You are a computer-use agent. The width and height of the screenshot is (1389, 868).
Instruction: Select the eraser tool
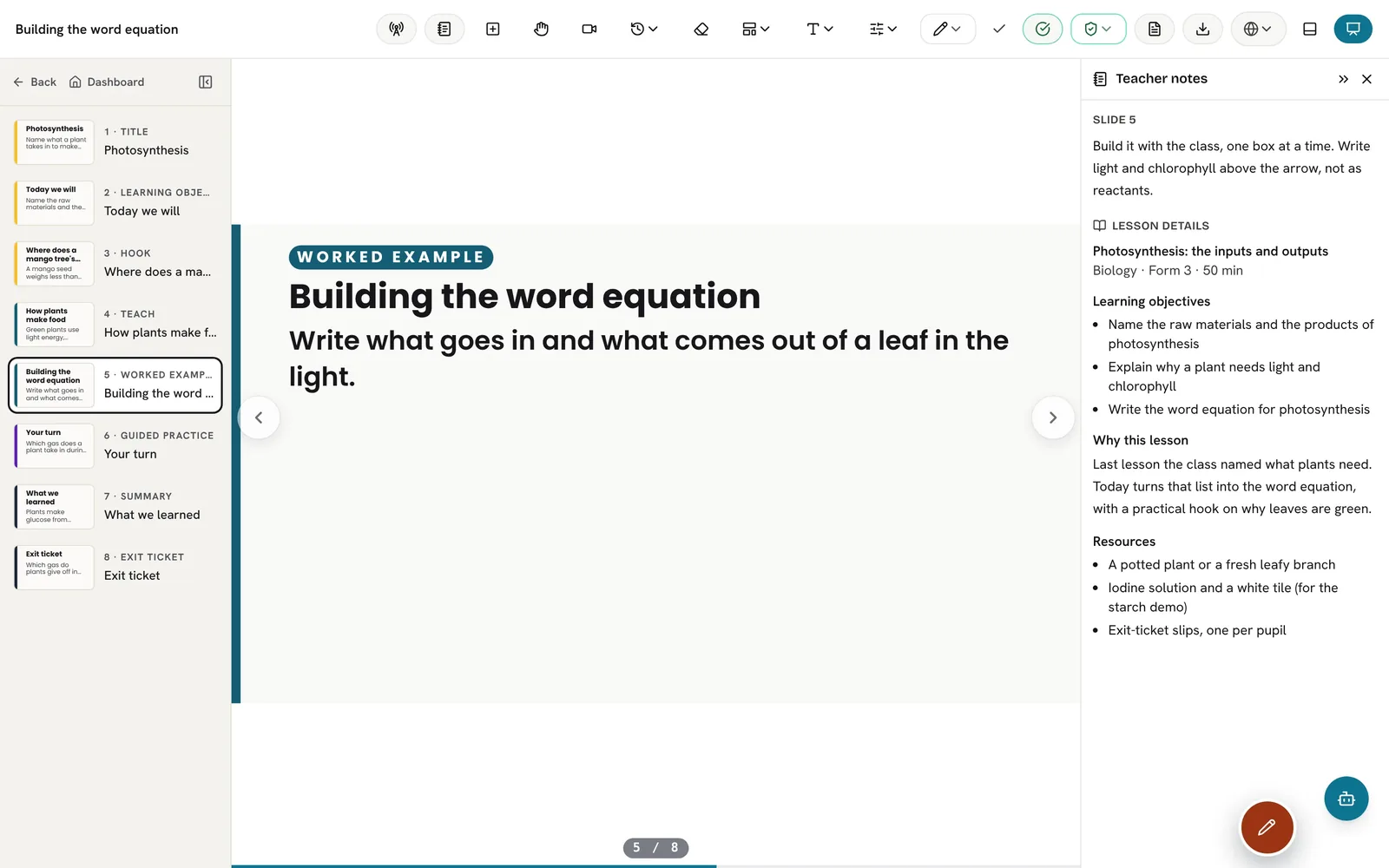pos(701,29)
